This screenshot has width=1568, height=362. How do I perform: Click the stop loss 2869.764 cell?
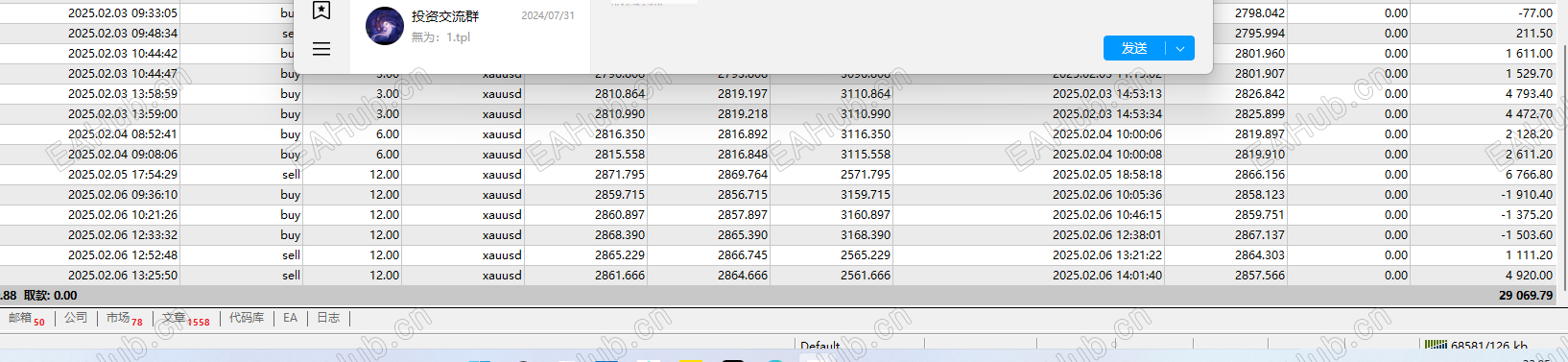click(x=743, y=174)
